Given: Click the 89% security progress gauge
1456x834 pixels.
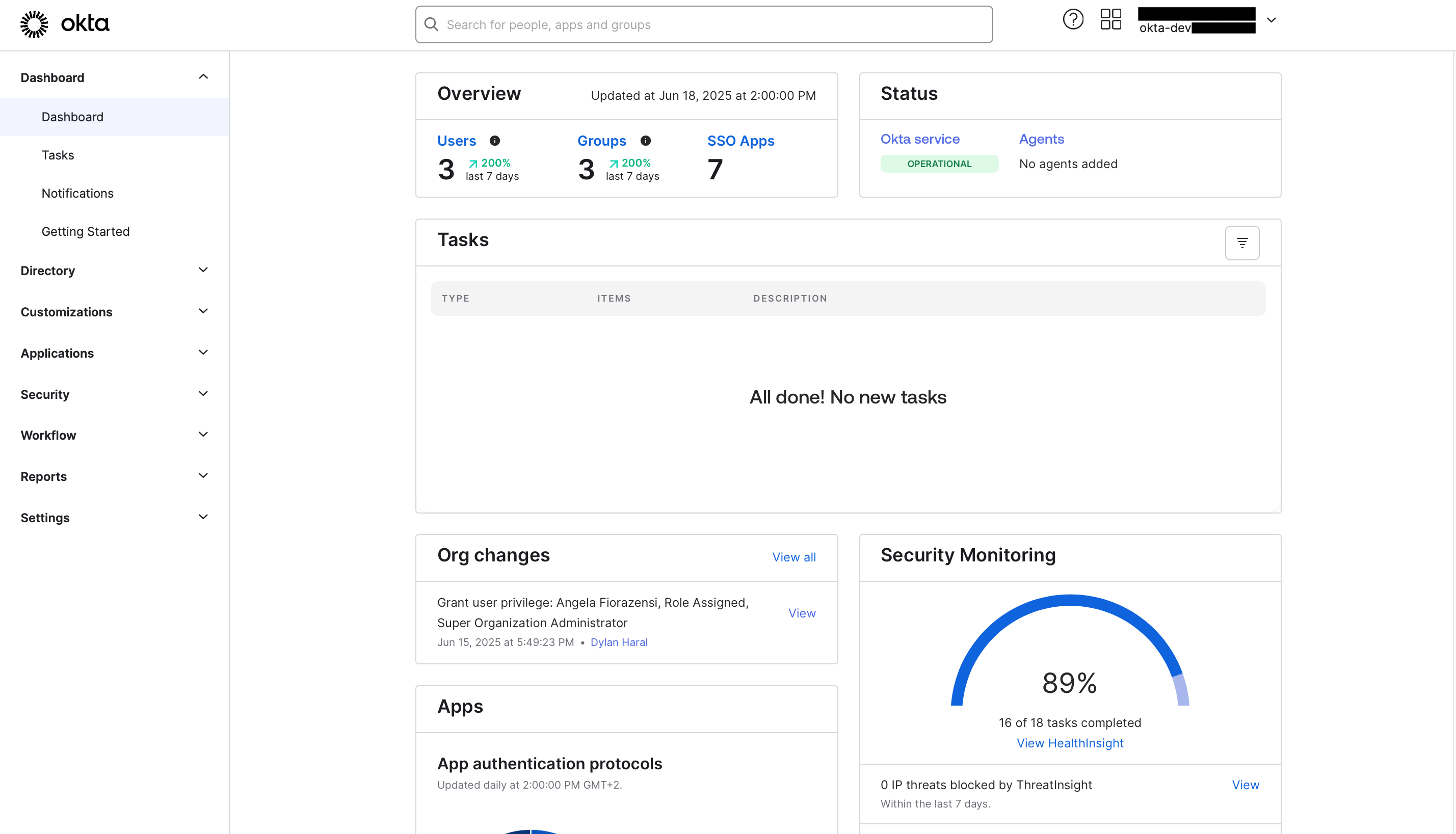Looking at the screenshot, I should 1070,651.
